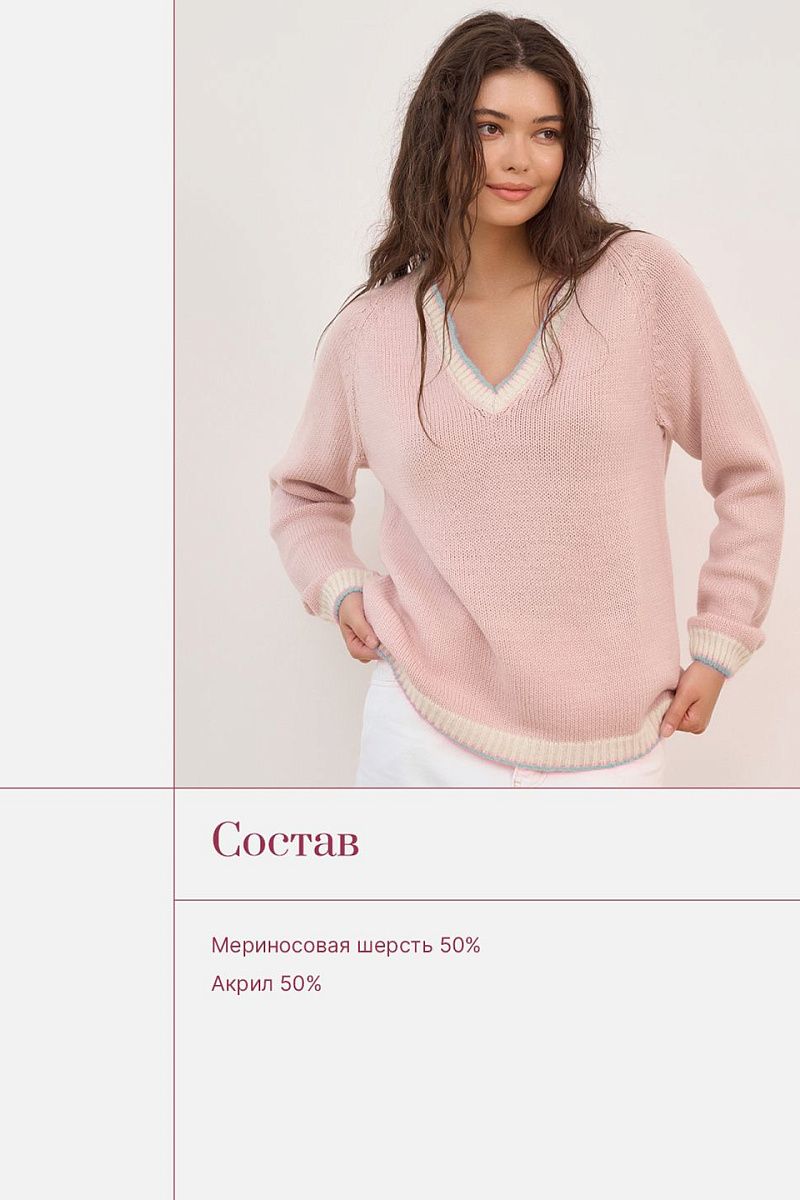800x1200 pixels.
Task: Click the striped cuff on the raised sleeve
Action: (343, 594)
